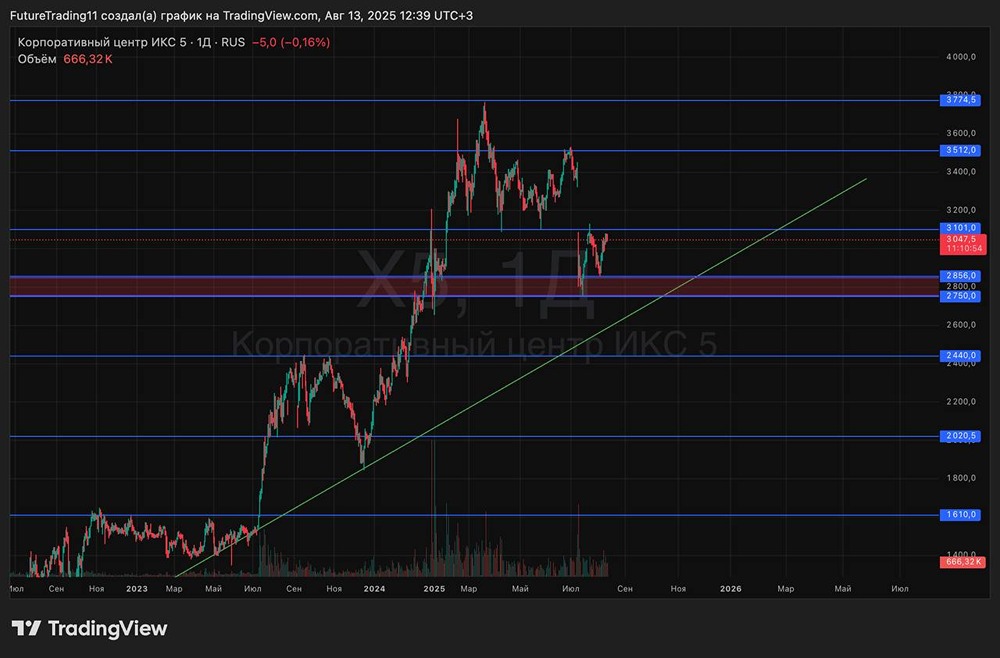Click the 3600,0 axis price tick
Screen dimensions: 1000x658
(x=960, y=133)
